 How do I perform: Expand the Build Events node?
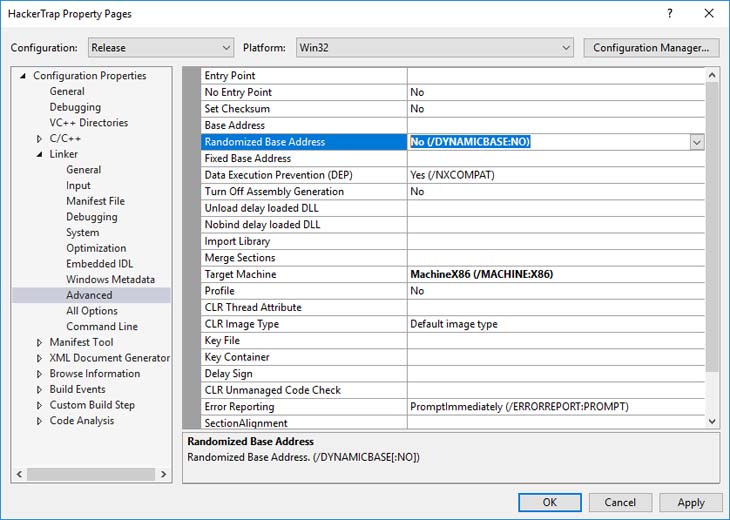click(40, 389)
